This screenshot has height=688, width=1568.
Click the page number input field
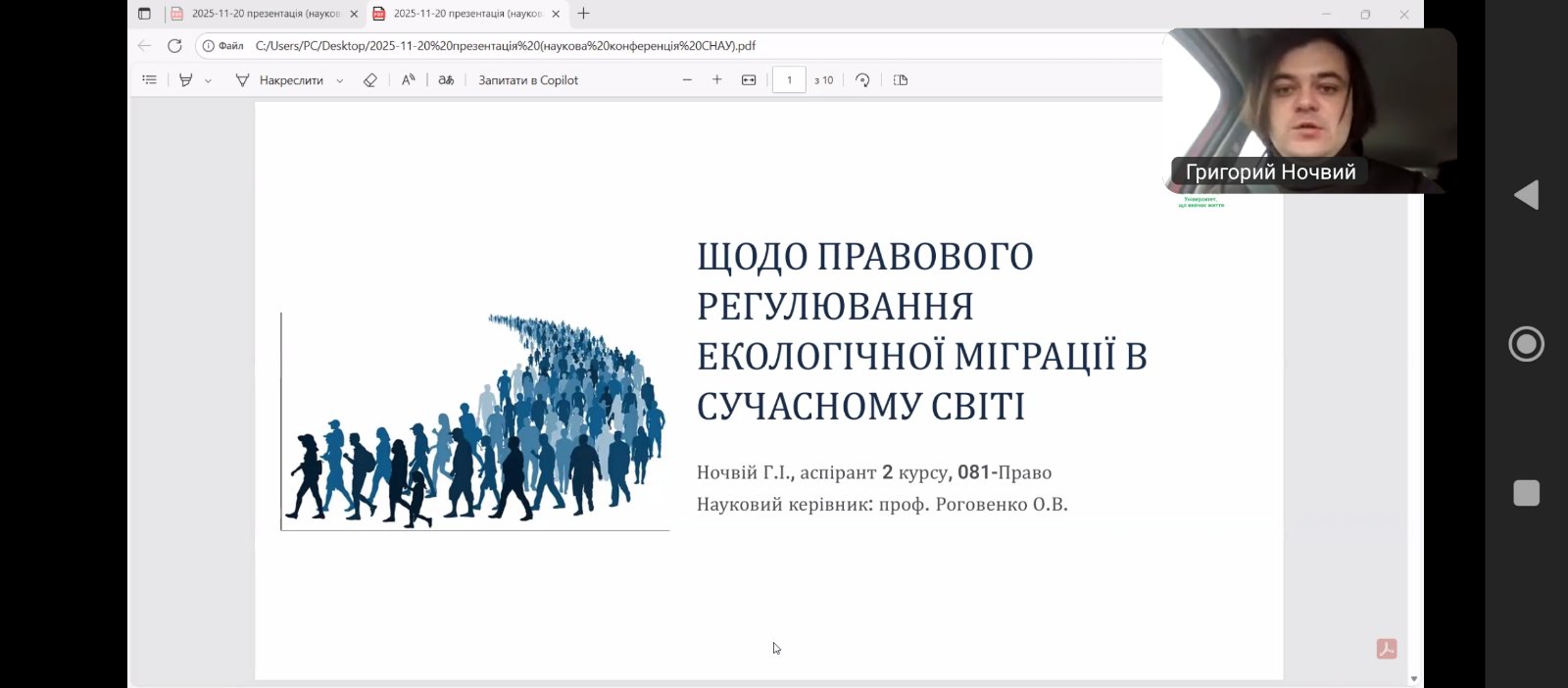[x=789, y=80]
